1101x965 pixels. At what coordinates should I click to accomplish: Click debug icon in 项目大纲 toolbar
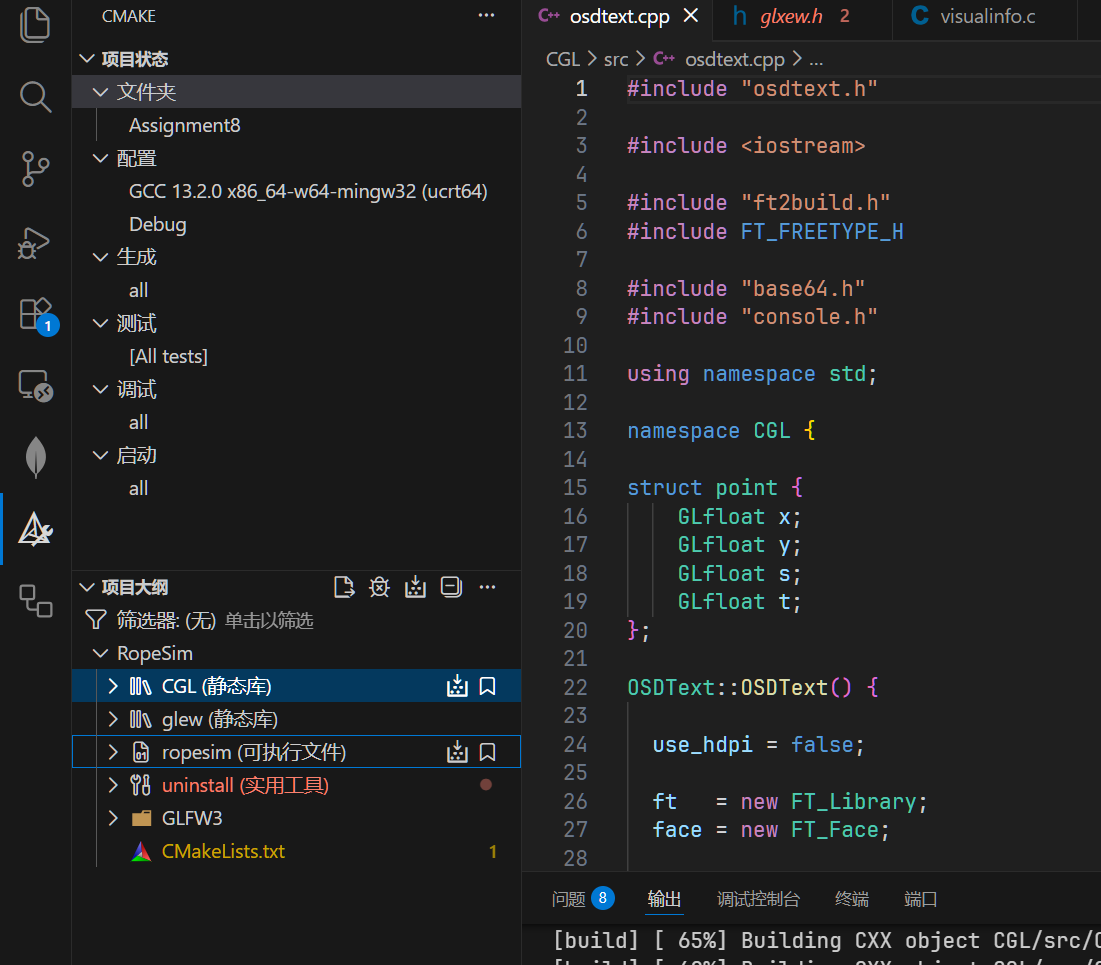pos(379,587)
